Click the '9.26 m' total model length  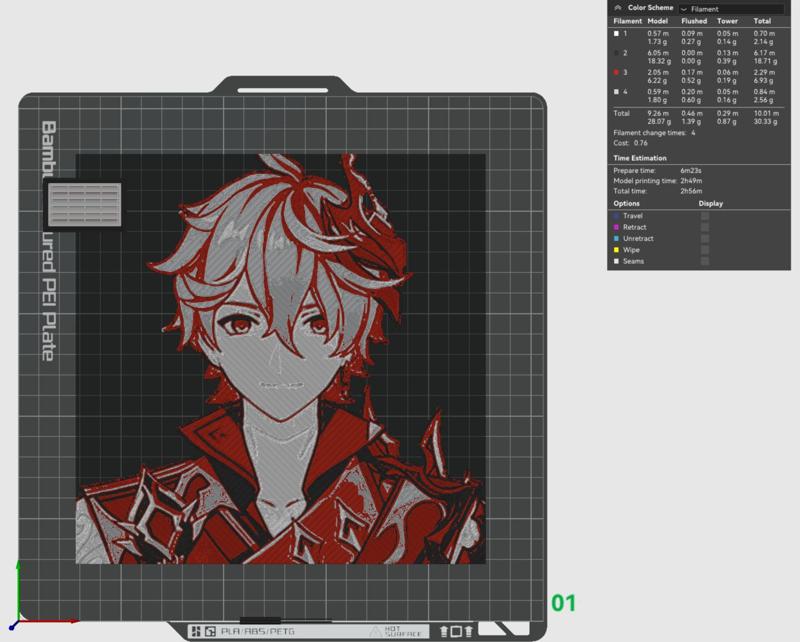click(658, 113)
